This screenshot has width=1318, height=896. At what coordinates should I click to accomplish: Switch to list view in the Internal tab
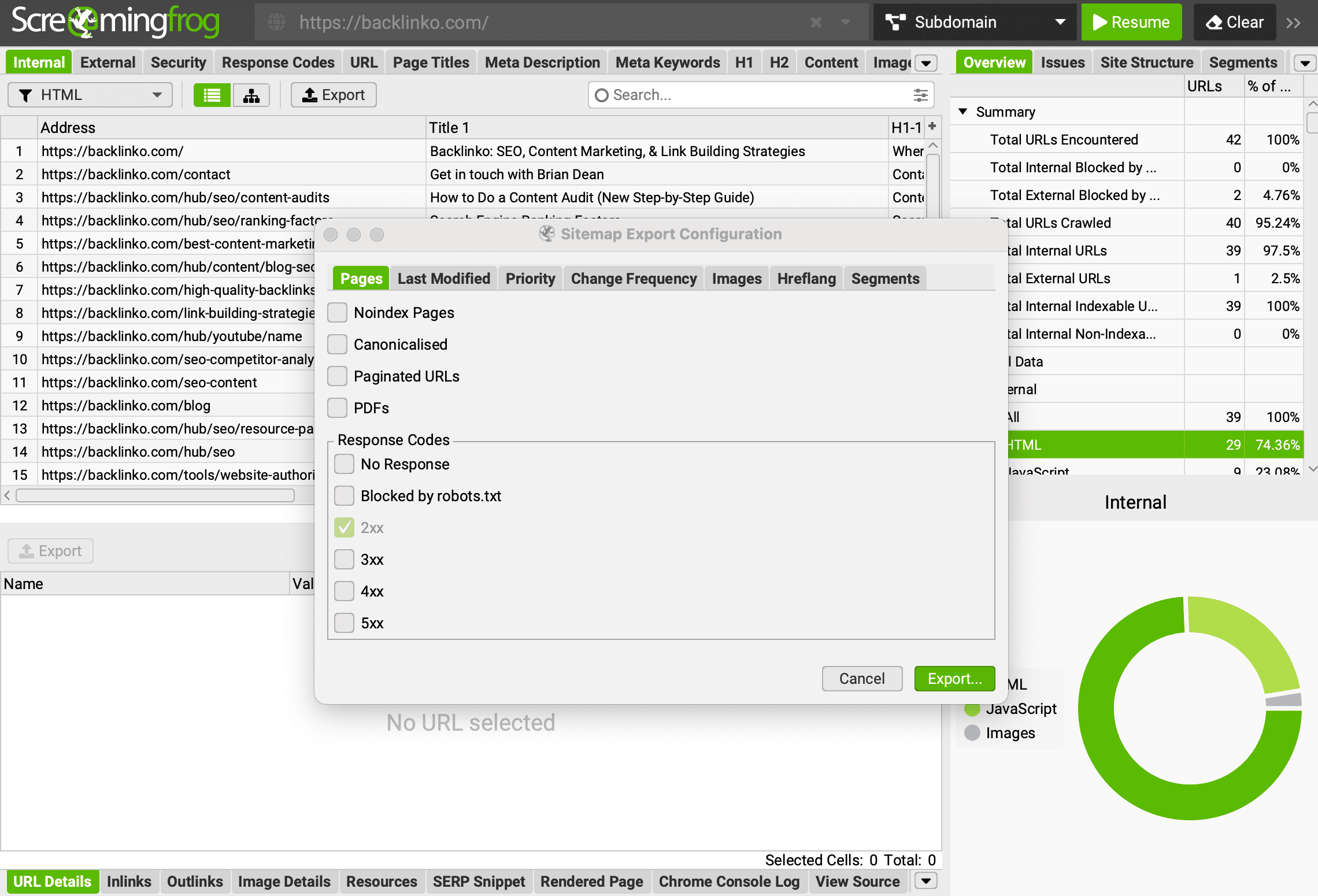point(212,95)
